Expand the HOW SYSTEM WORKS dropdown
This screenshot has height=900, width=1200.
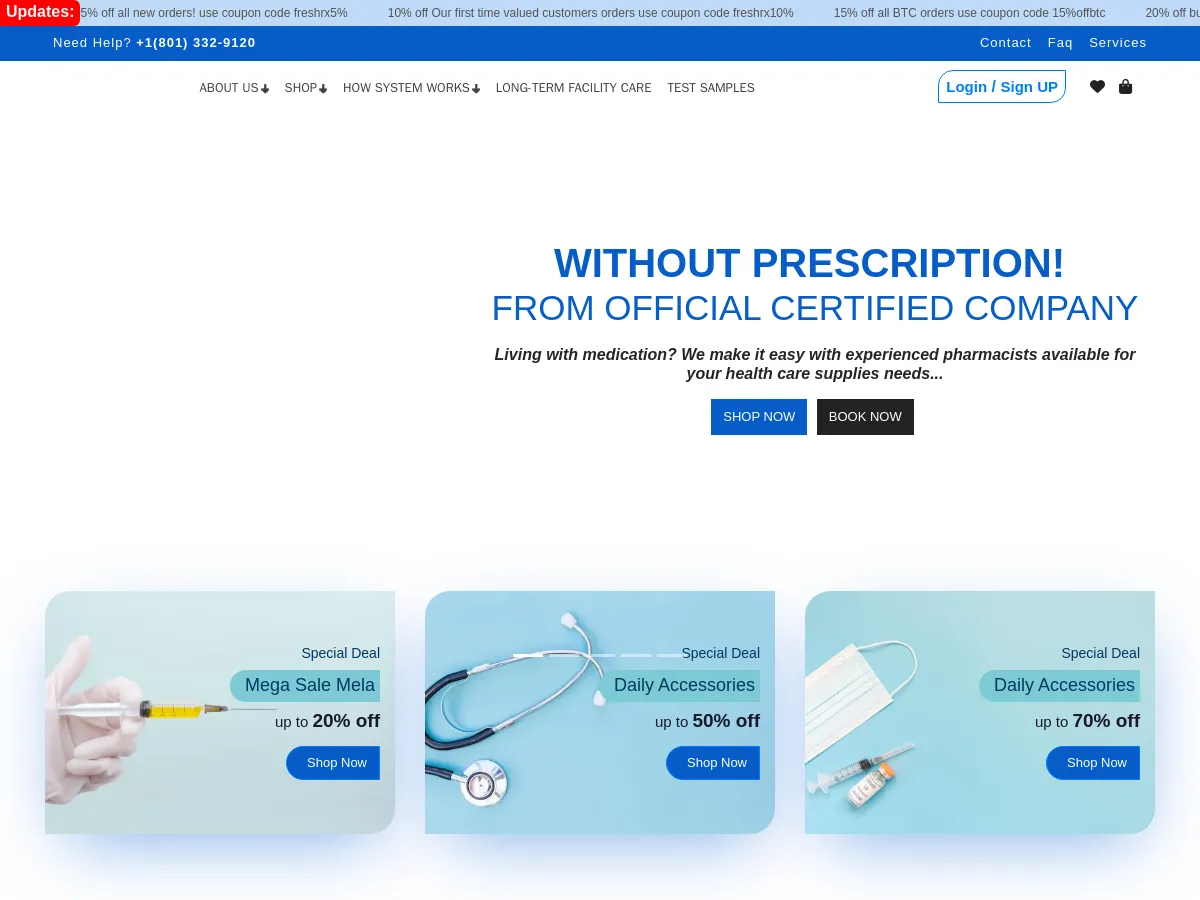[406, 88]
